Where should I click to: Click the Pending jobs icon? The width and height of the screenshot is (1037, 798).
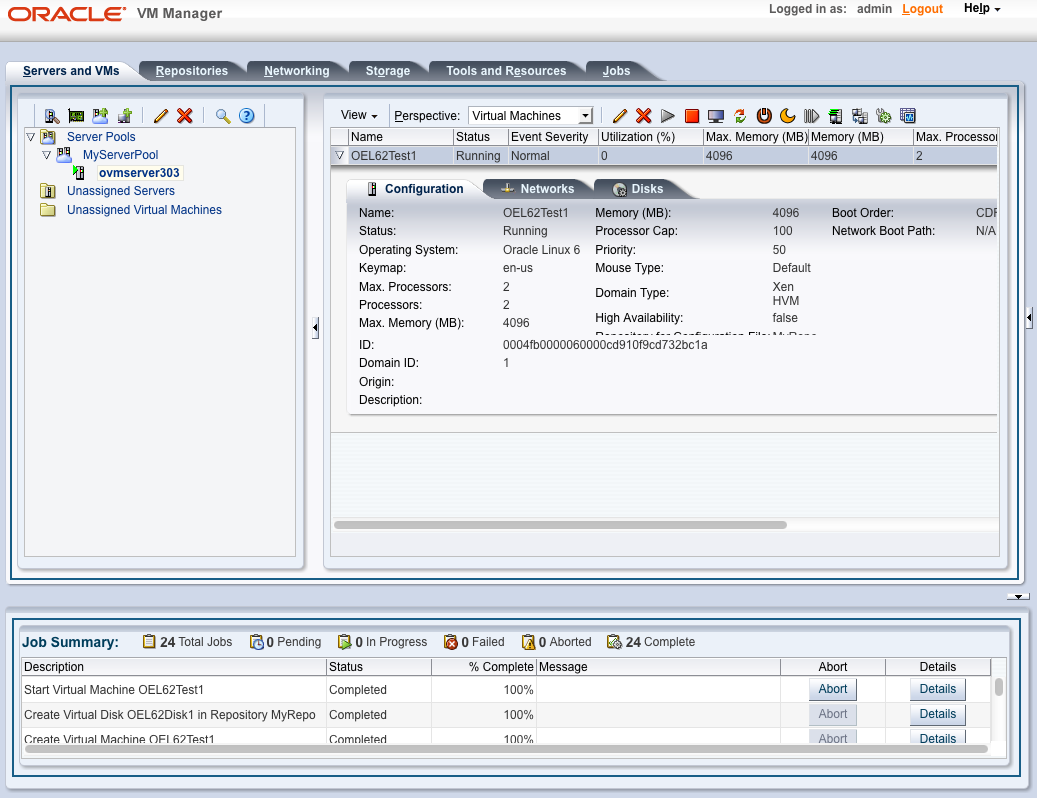257,642
